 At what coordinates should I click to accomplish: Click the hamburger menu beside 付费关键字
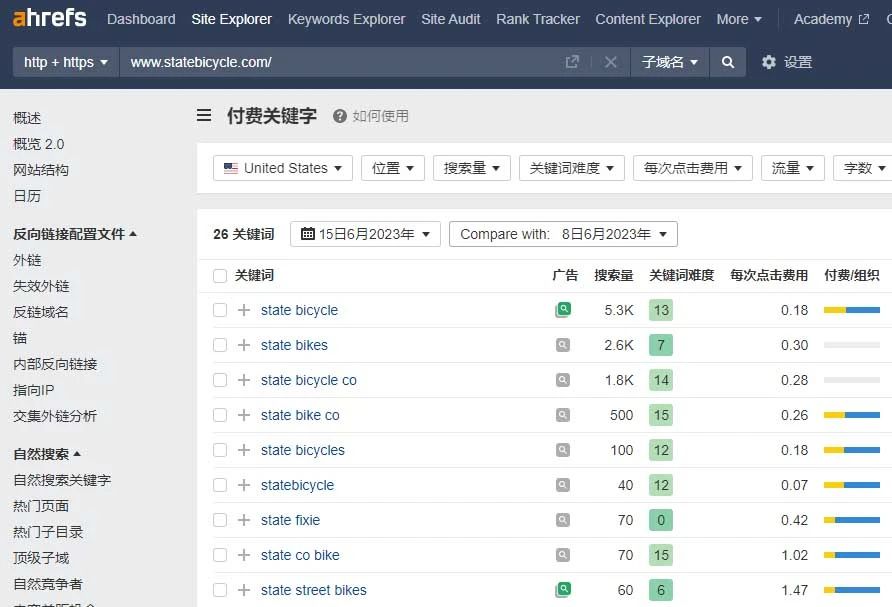pos(204,116)
